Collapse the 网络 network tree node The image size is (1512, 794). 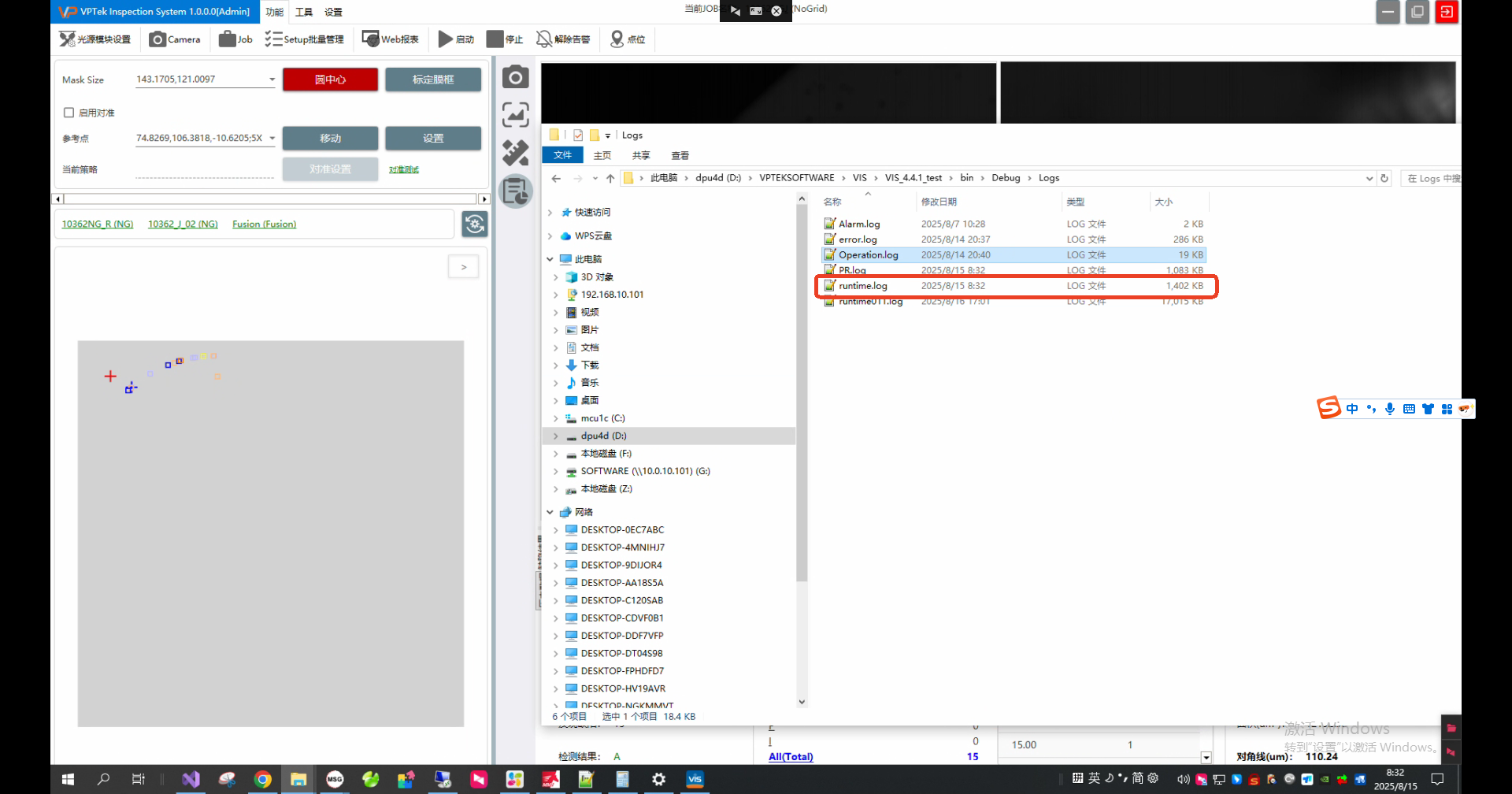coord(550,512)
